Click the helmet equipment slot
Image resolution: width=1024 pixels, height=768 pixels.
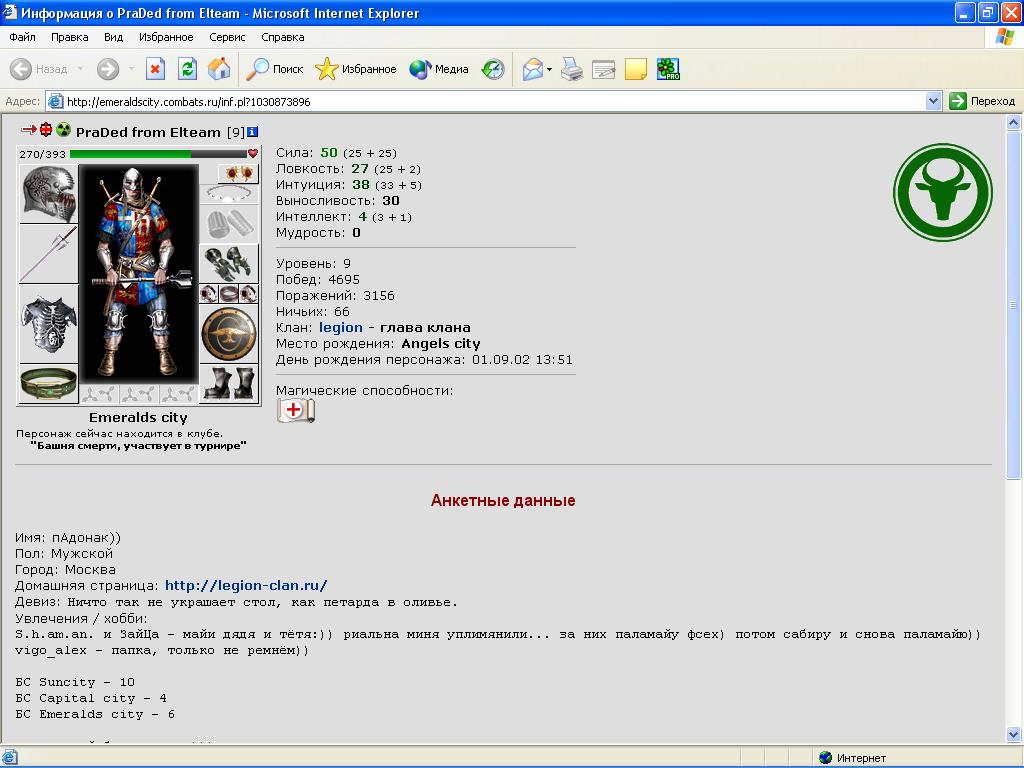48,194
